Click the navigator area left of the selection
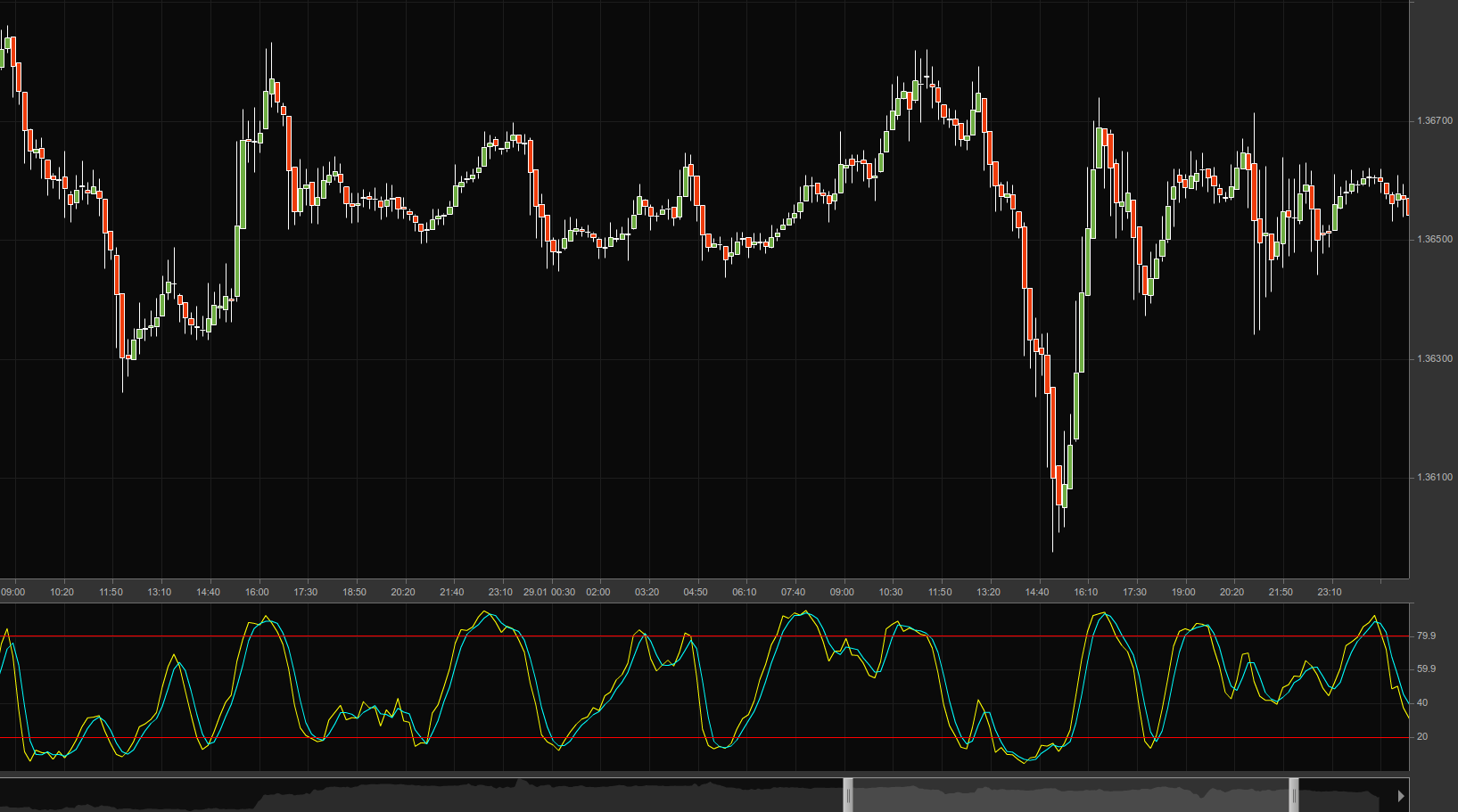This screenshot has width=1458, height=812. tap(446, 795)
